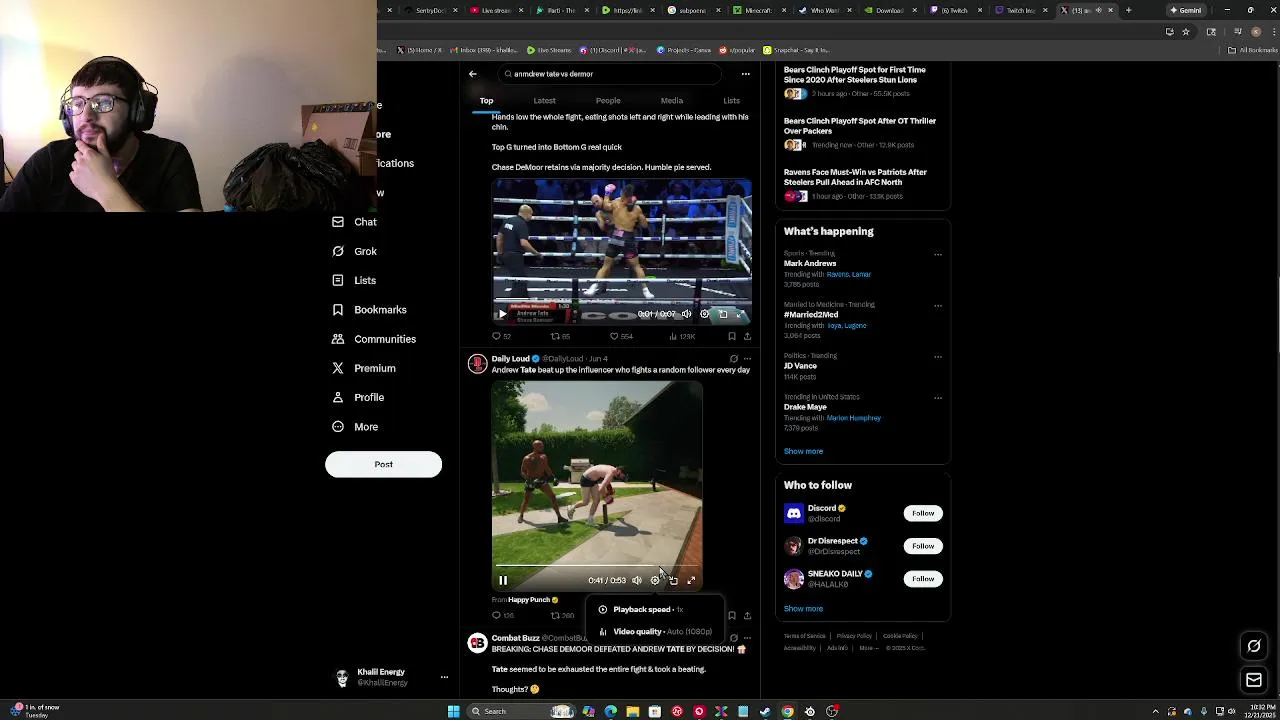
Task: Open new Chrome tab with plus icon
Action: pyautogui.click(x=1128, y=10)
